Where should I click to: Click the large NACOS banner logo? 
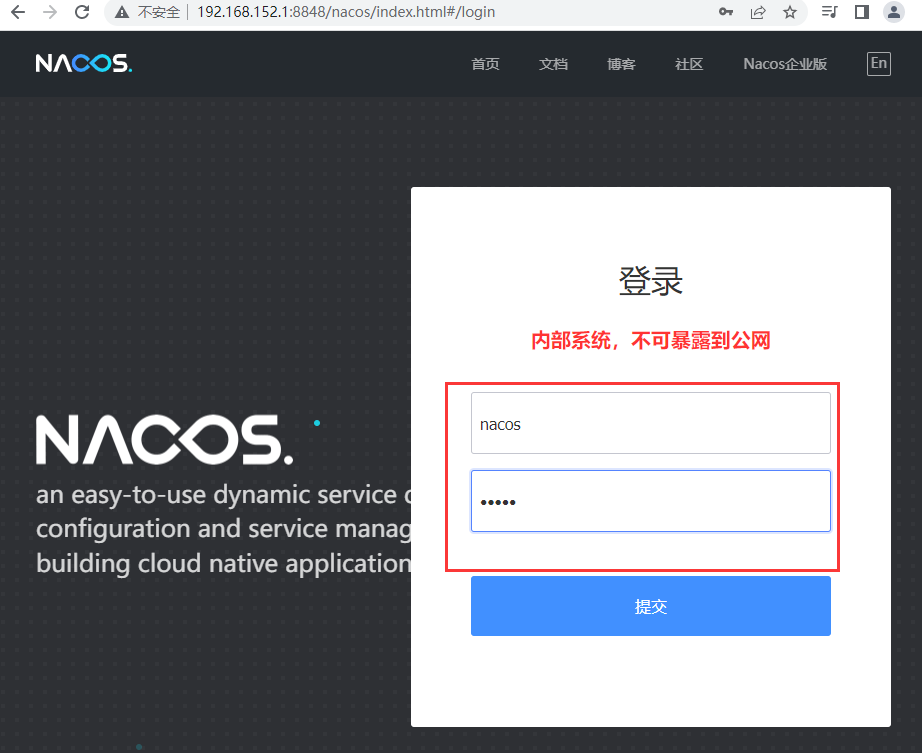tap(165, 439)
